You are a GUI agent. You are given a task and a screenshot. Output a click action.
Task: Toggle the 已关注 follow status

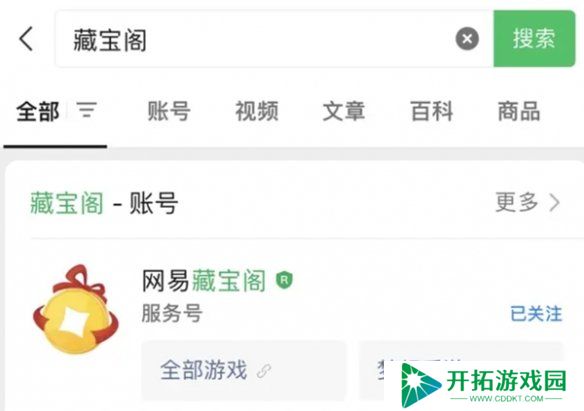536,313
